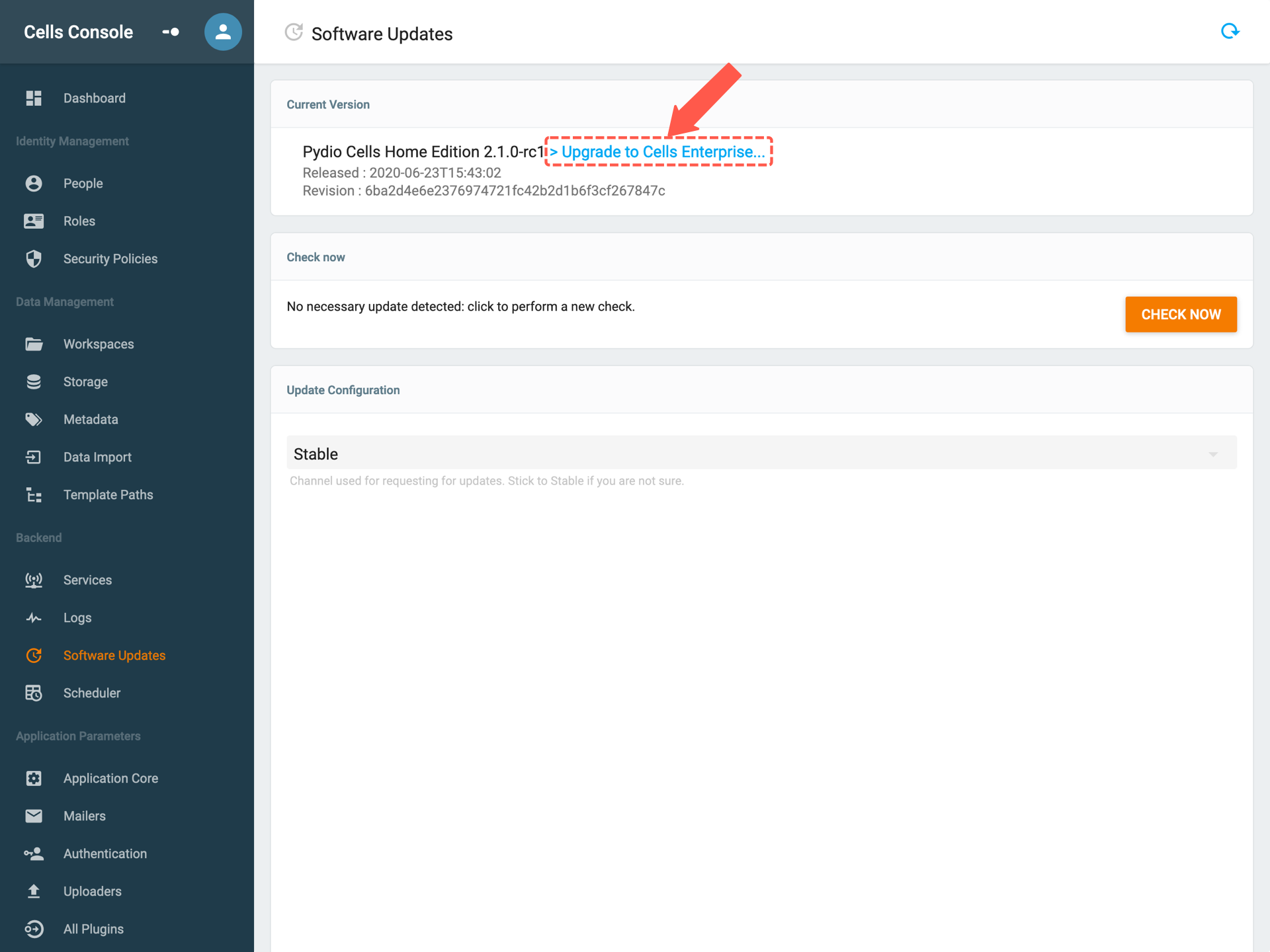Select Uploaders in the sidebar

coord(93,891)
